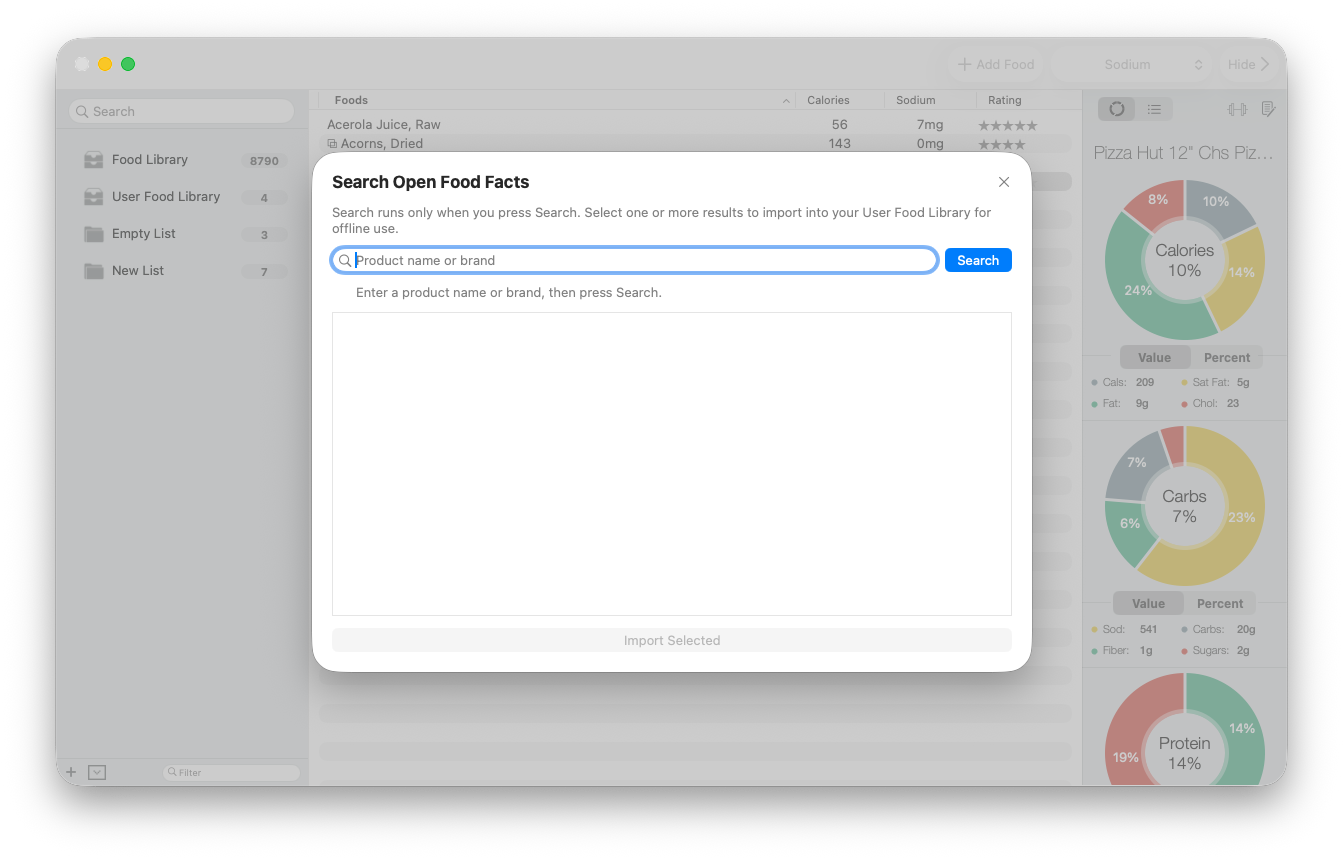The image size is (1343, 860).
Task: Sort by the Rating column header
Action: (1025, 100)
